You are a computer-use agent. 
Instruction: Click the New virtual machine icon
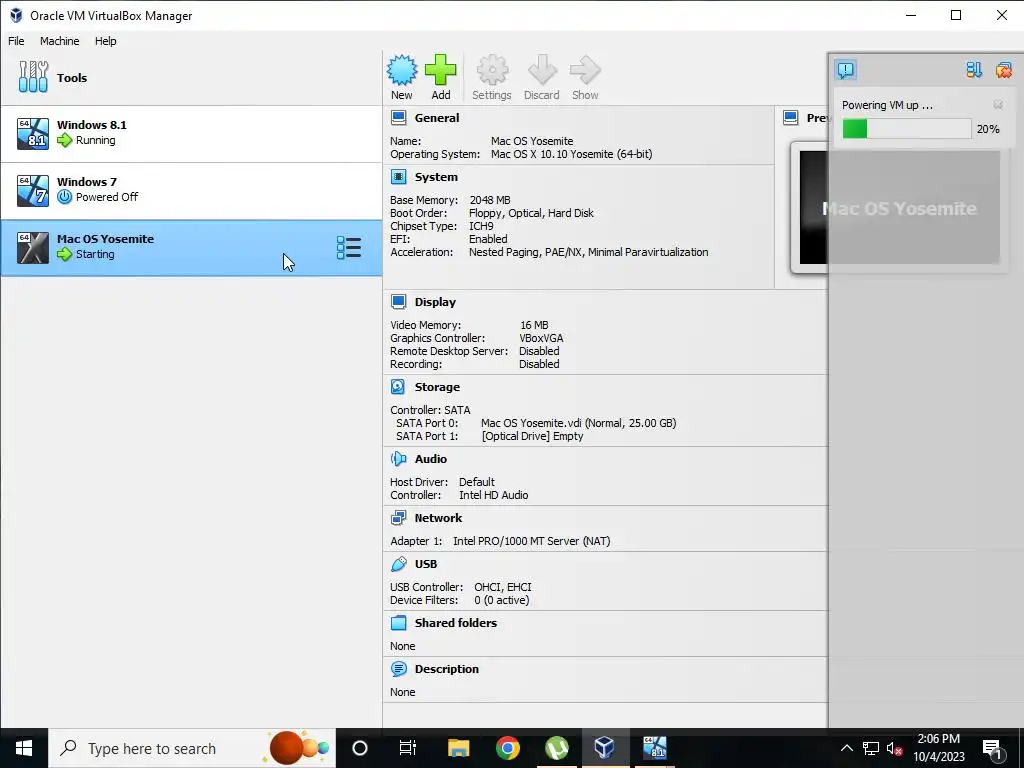[x=402, y=71]
